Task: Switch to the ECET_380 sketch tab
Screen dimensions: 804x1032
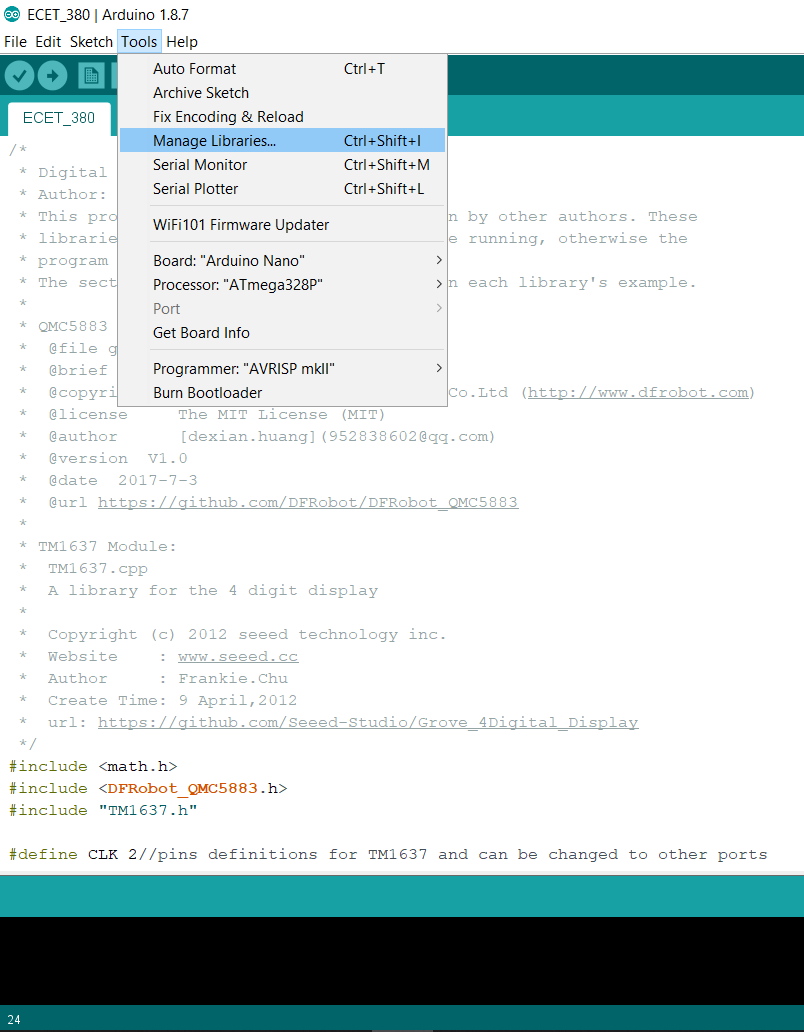Action: (59, 118)
